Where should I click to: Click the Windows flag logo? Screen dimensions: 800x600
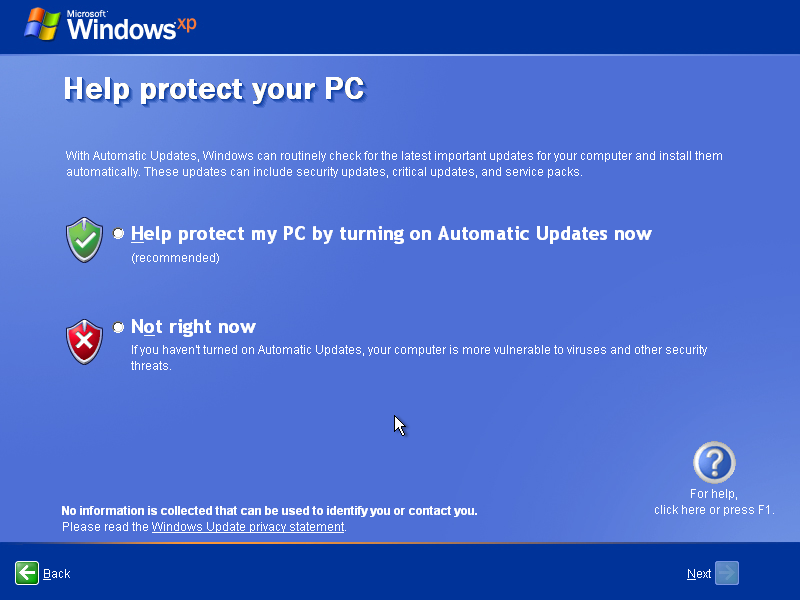pos(42,24)
